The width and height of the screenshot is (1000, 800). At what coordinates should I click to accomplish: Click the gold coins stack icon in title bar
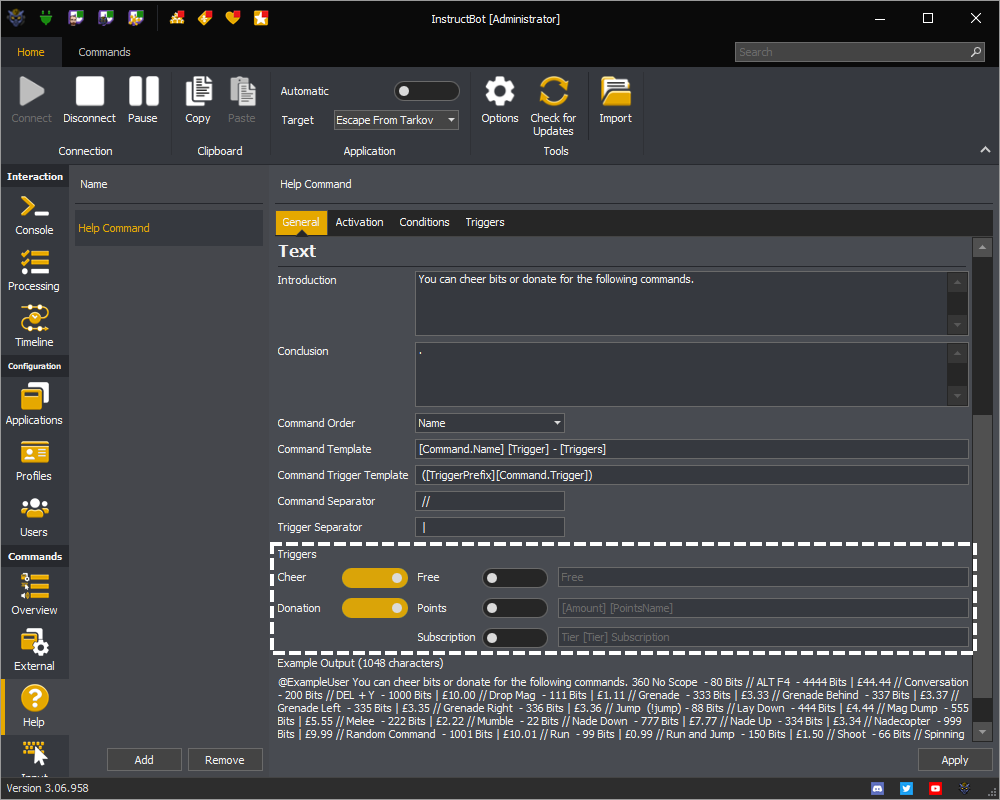click(177, 18)
